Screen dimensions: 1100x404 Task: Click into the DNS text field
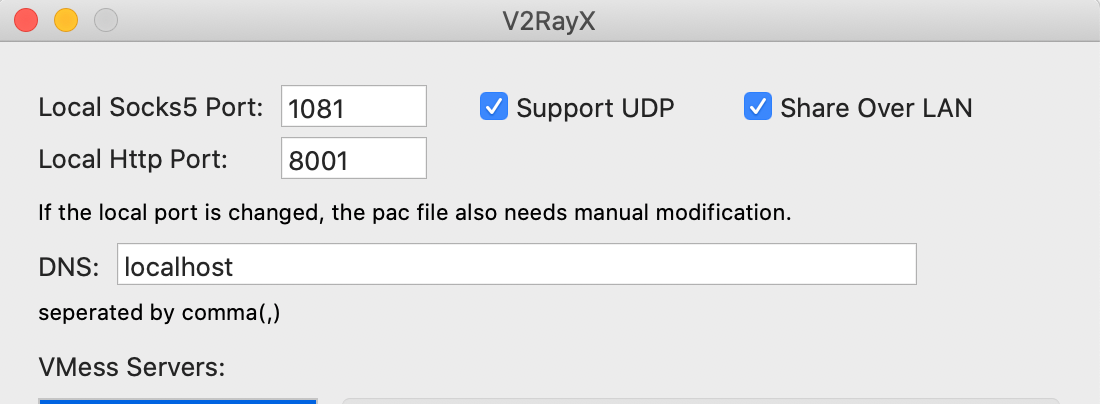click(x=516, y=266)
